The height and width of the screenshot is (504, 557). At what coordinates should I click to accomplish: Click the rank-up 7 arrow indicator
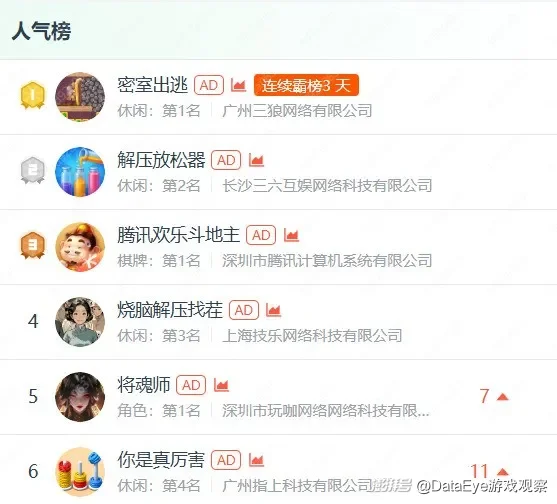pos(494,396)
